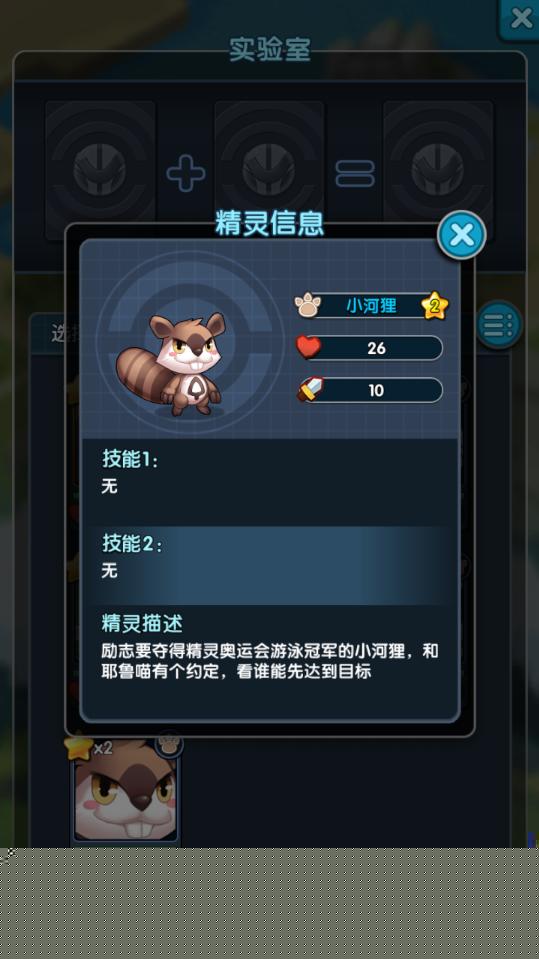Select the highlighted 技能2 skill row

(270, 566)
